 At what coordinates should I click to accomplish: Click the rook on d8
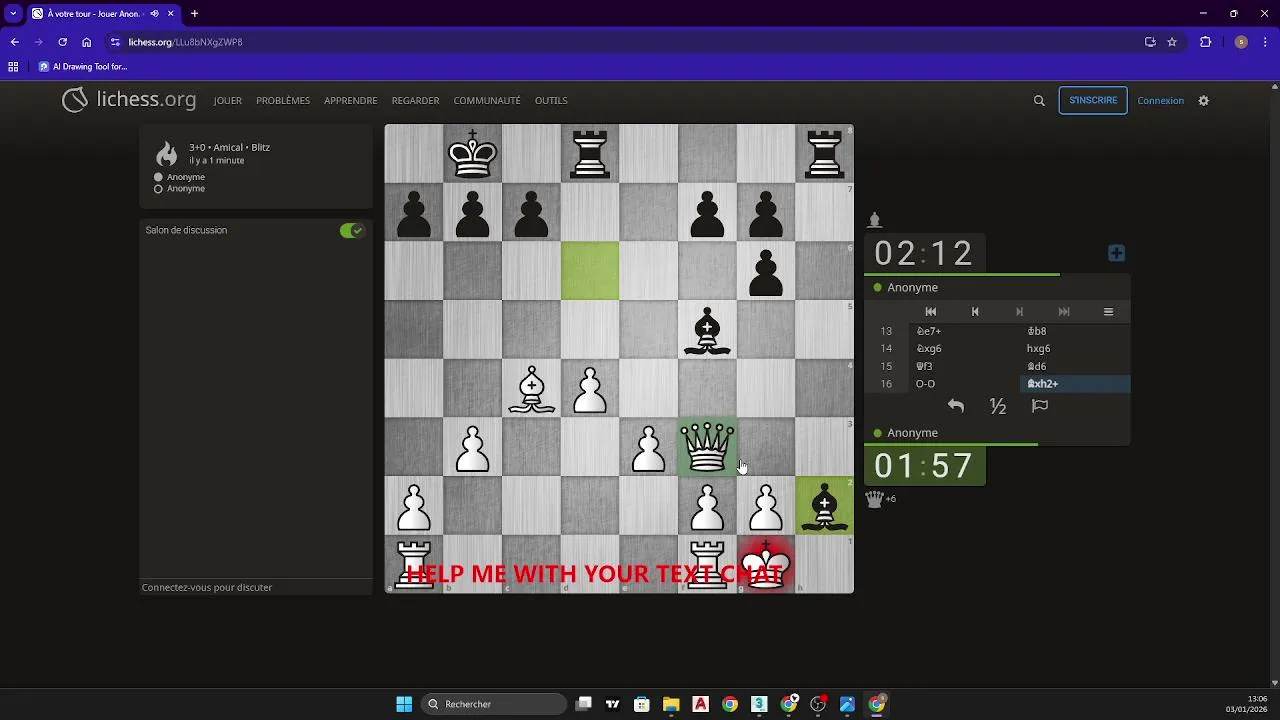pos(590,154)
